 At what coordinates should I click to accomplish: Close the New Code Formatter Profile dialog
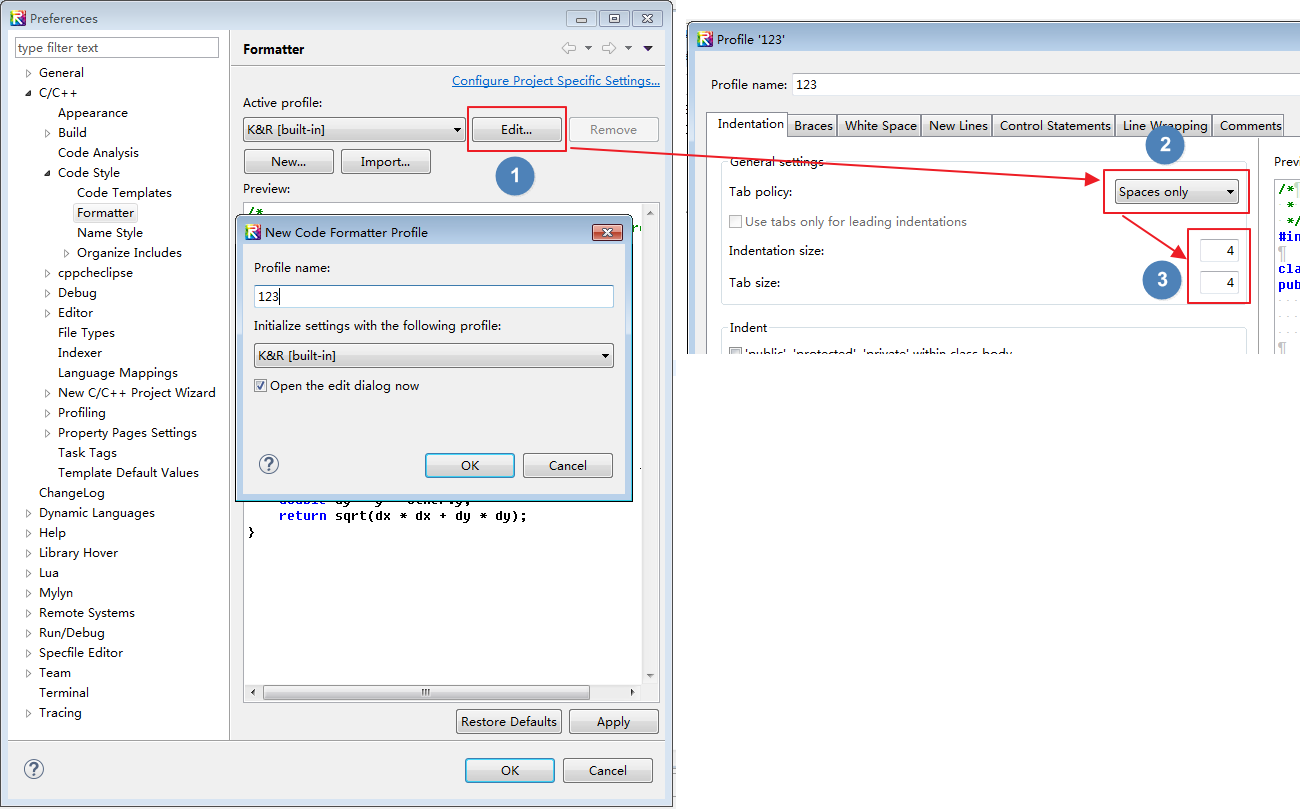tap(608, 232)
